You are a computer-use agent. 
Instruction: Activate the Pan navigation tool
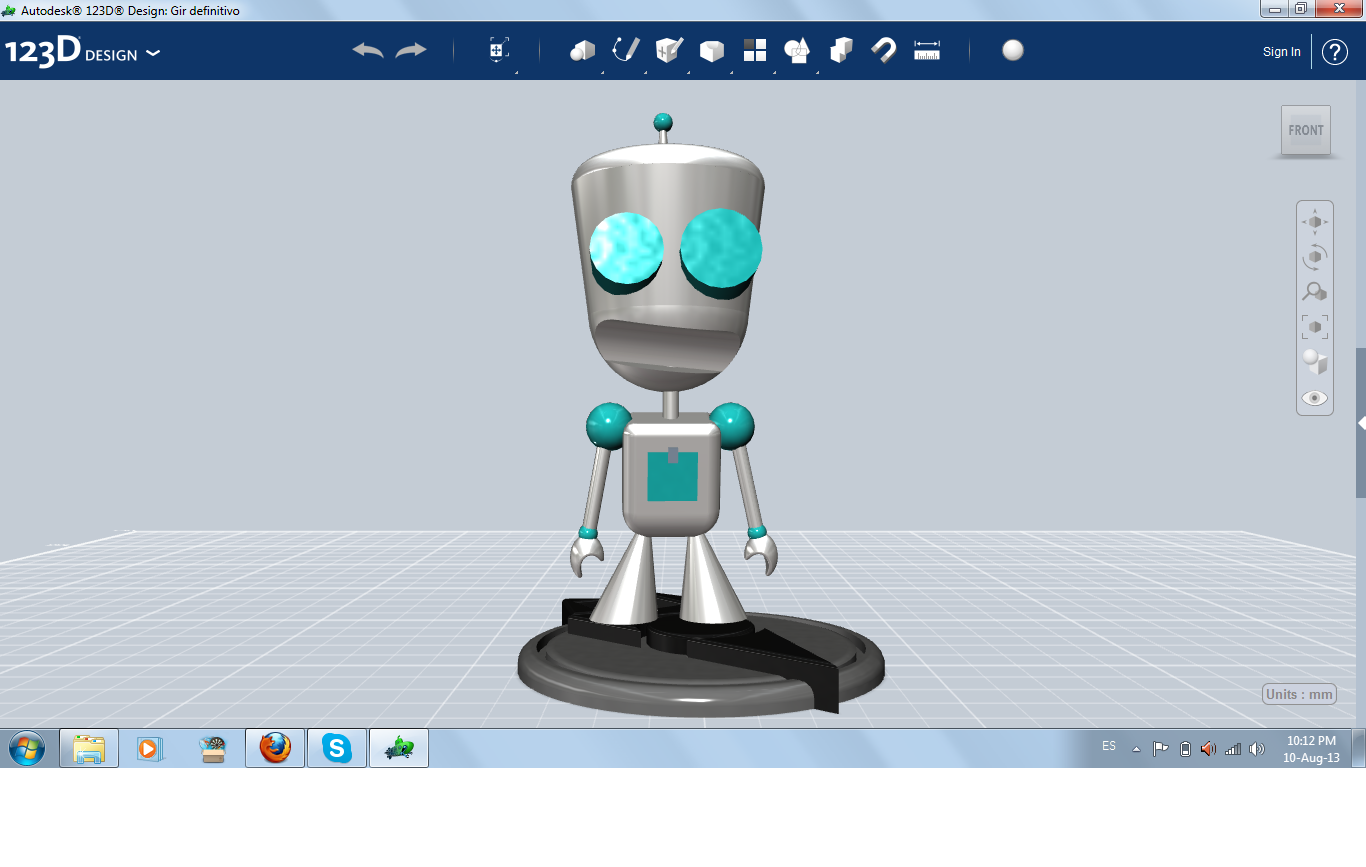1315,221
